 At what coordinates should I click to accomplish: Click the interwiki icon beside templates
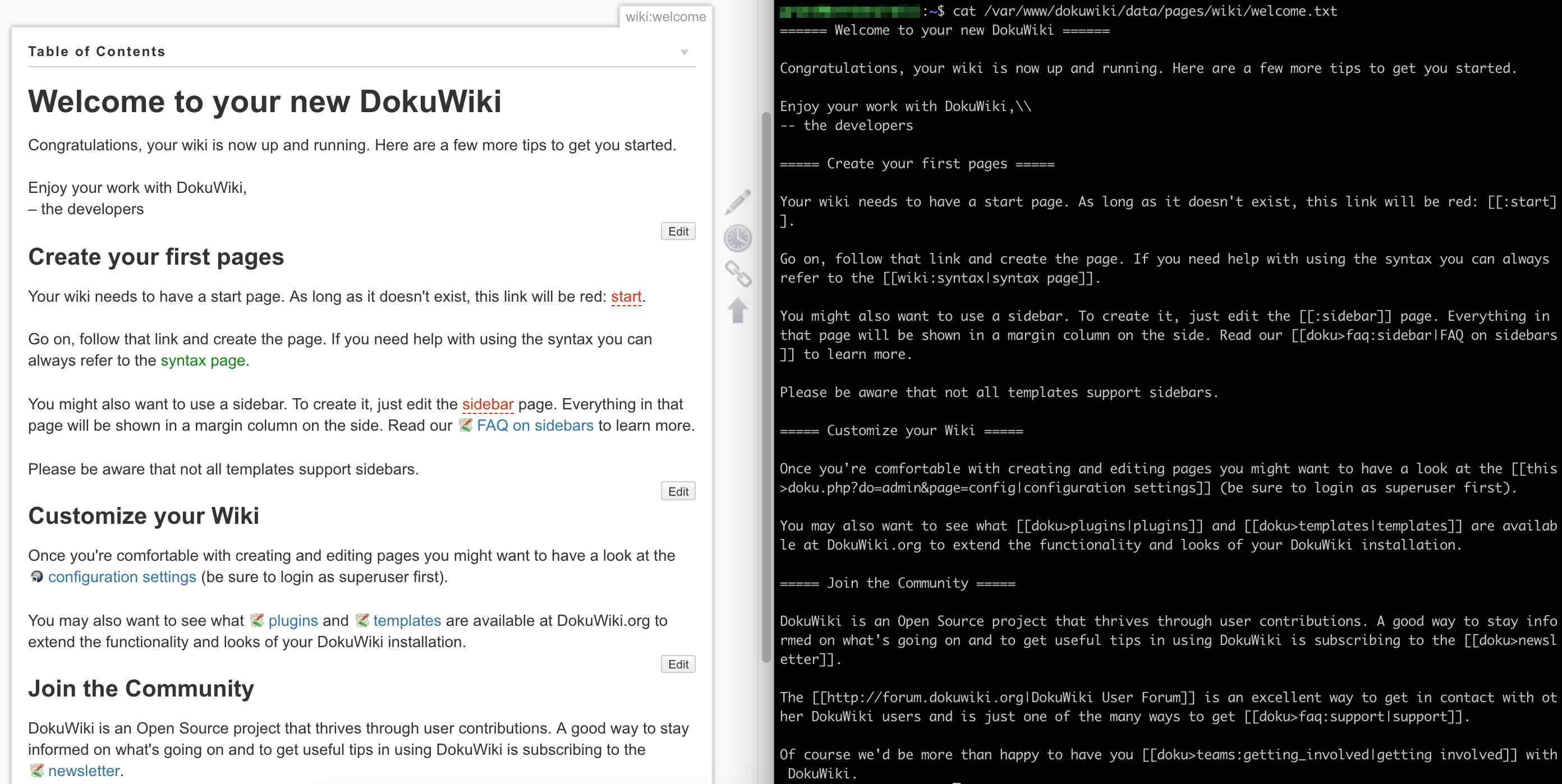click(362, 620)
